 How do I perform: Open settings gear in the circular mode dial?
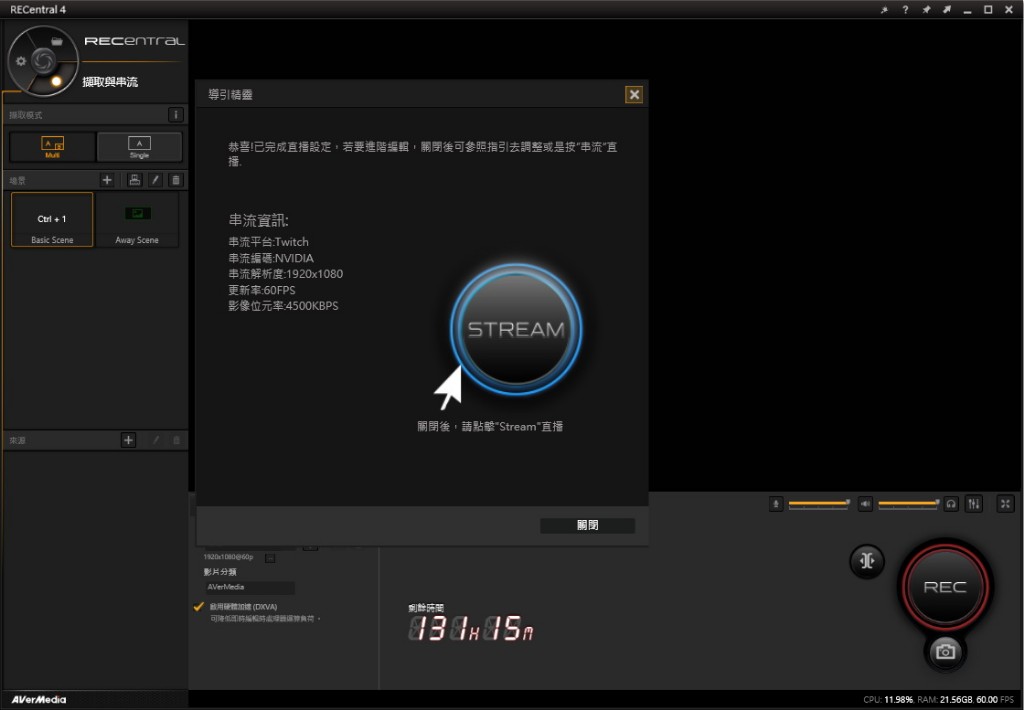click(21, 61)
